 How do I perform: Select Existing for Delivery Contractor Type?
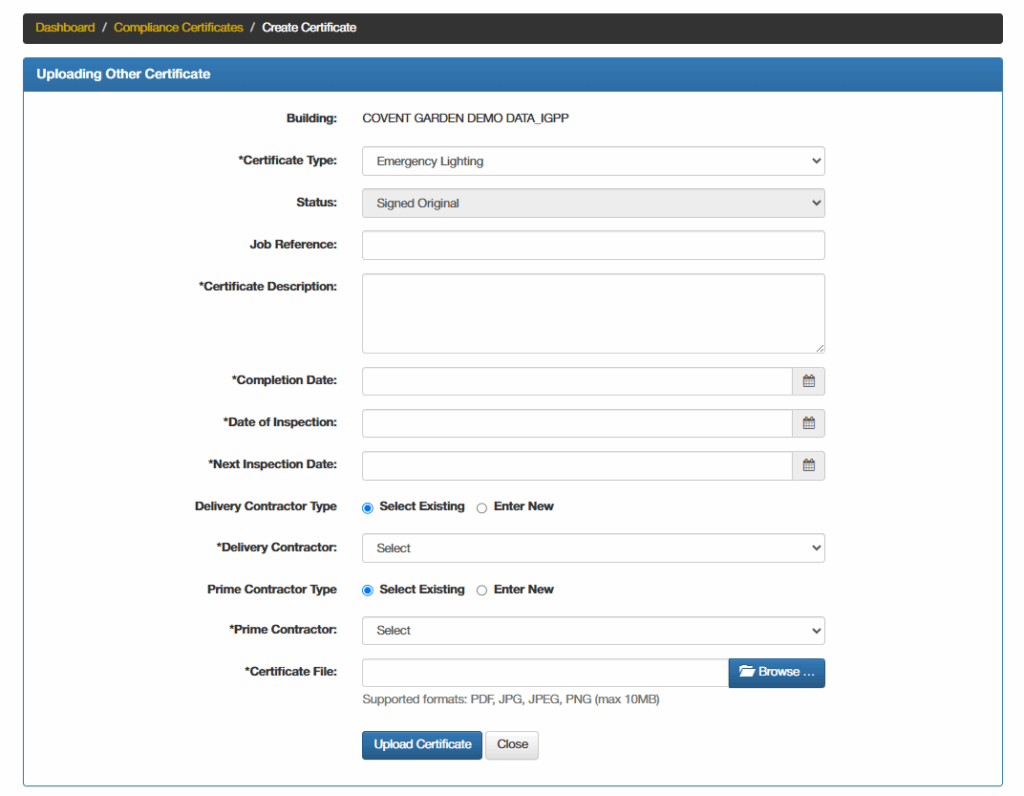click(369, 507)
